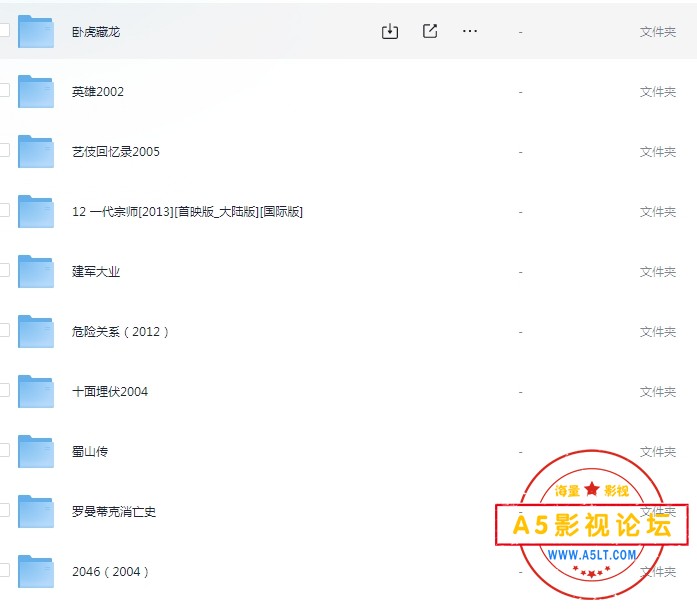Image resolution: width=697 pixels, height=610 pixels.
Task: Open the 英雄2002 folder name
Action: tap(98, 92)
